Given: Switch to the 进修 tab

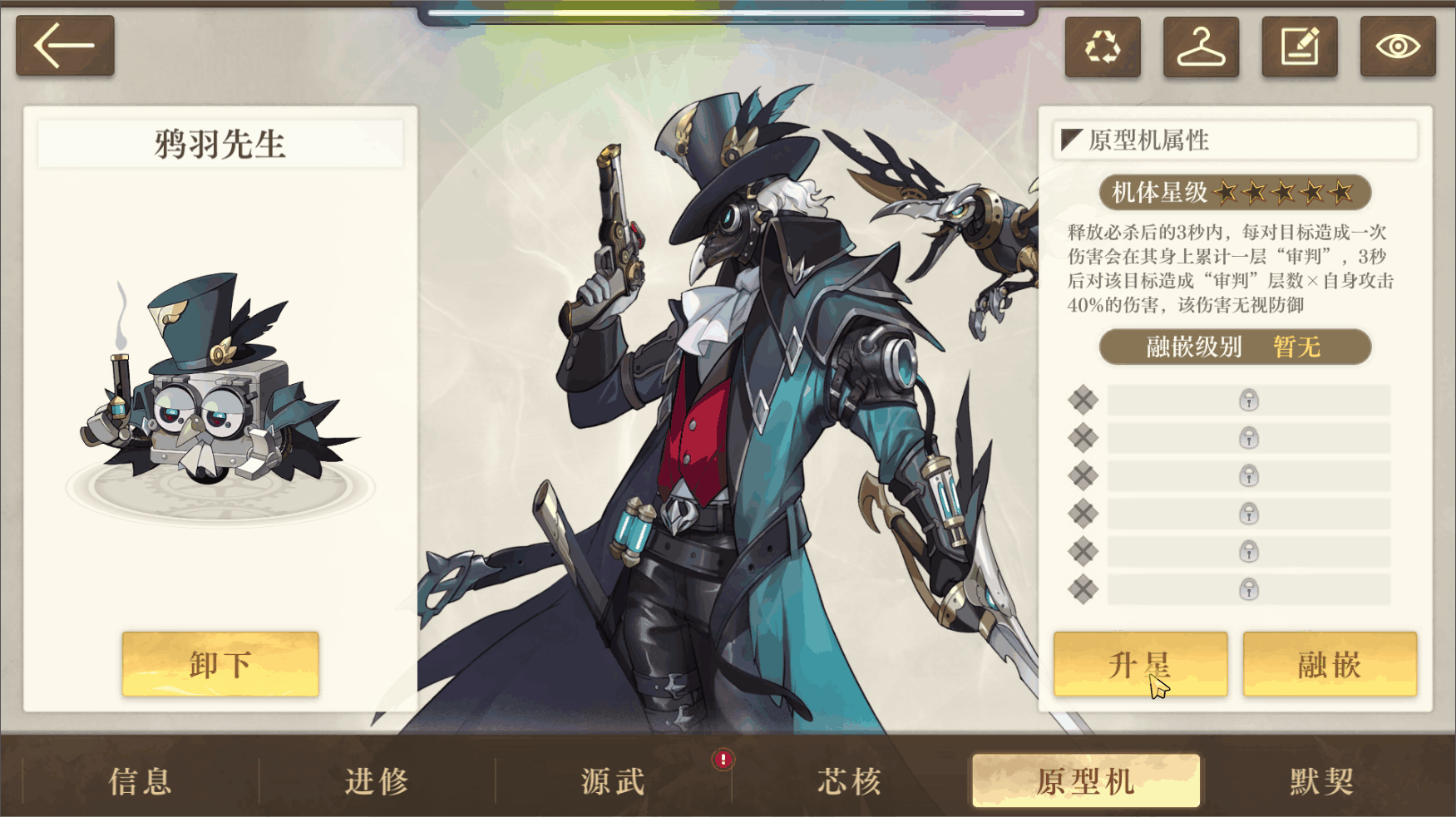Looking at the screenshot, I should [377, 781].
